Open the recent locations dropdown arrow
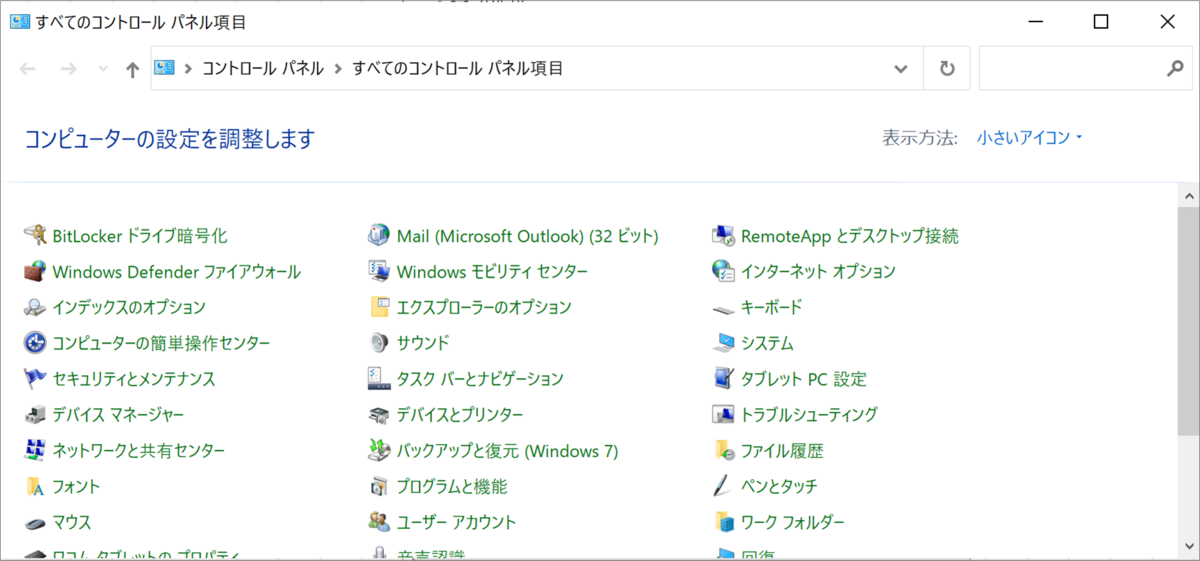This screenshot has width=1200, height=561. (103, 69)
